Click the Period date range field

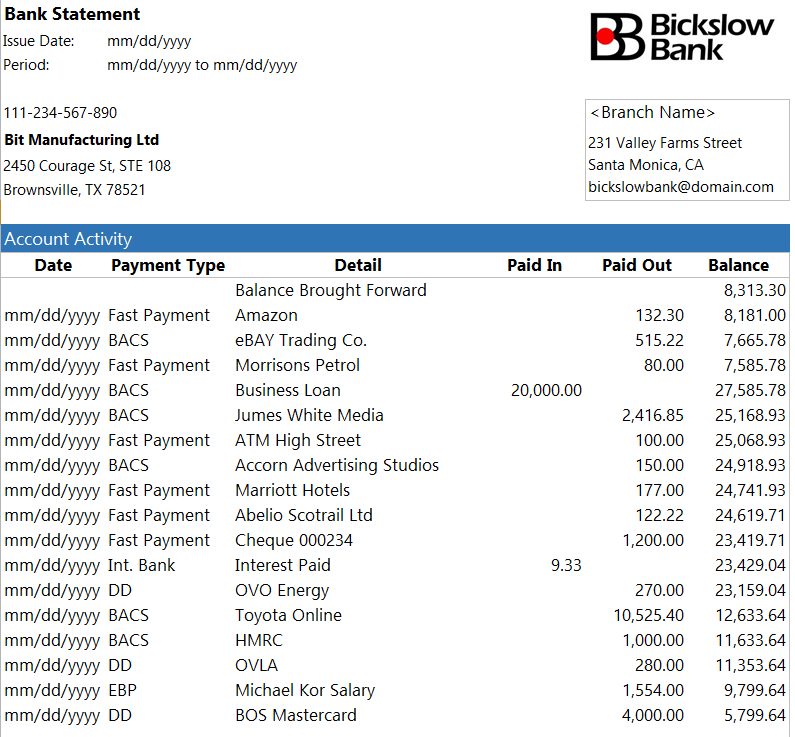(201, 65)
